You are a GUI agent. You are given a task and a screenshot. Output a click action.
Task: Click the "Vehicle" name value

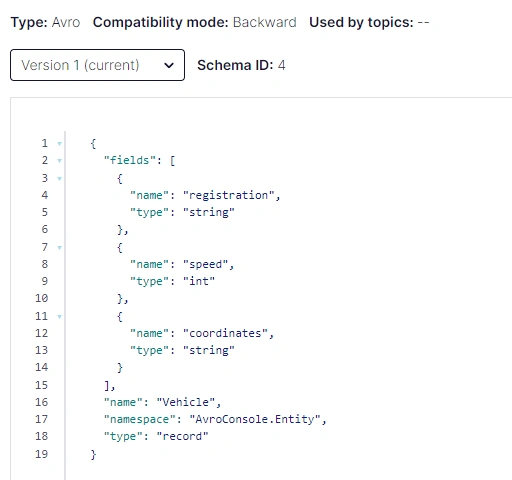tap(186, 402)
